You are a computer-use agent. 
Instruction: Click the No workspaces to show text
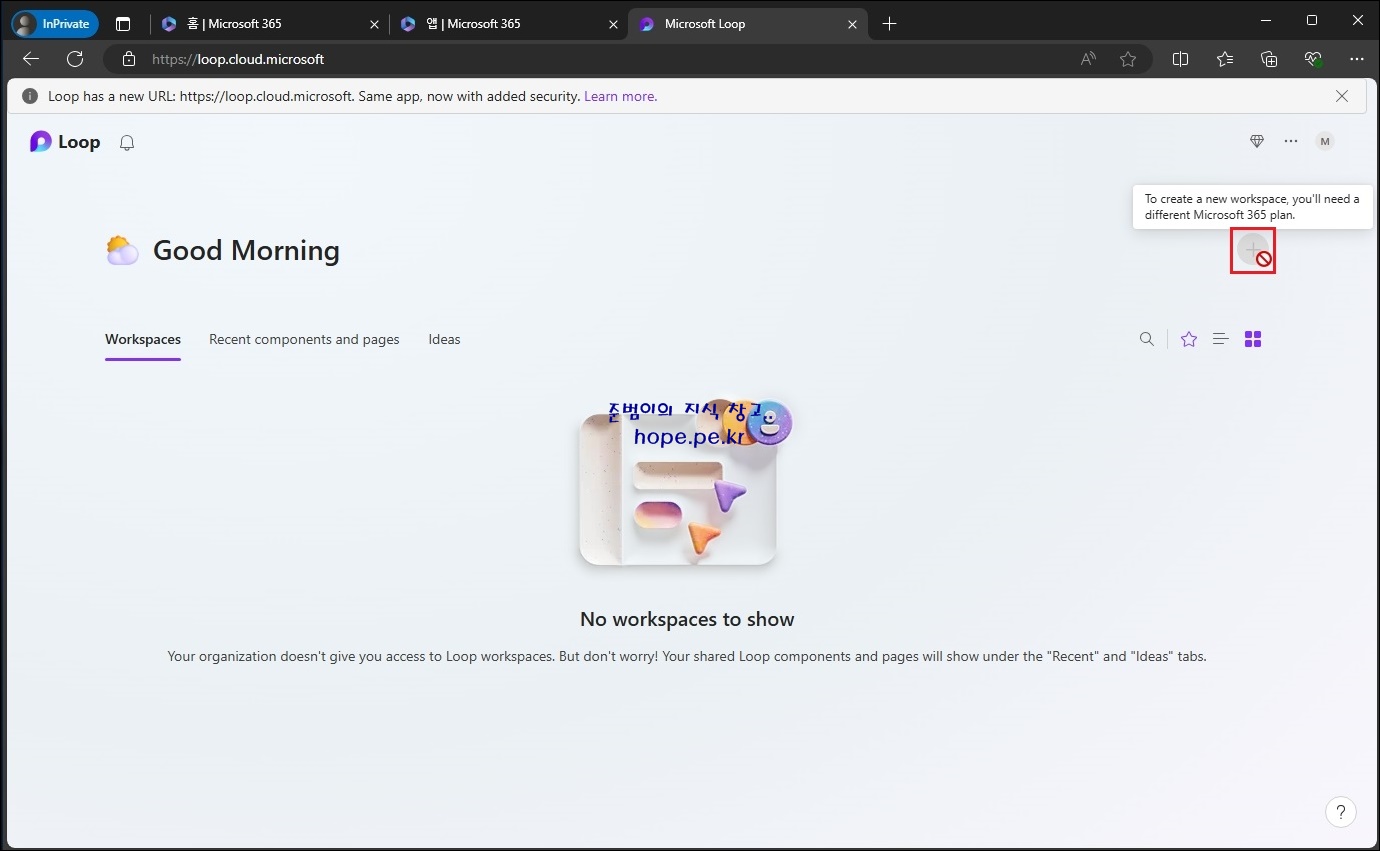687,619
